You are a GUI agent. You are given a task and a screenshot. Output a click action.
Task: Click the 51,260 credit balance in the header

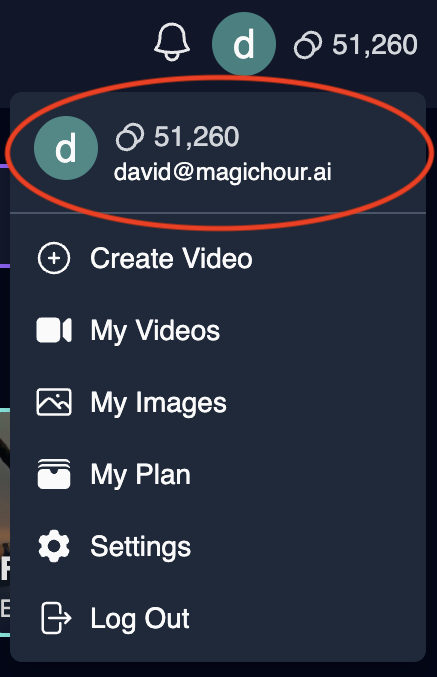pos(374,44)
